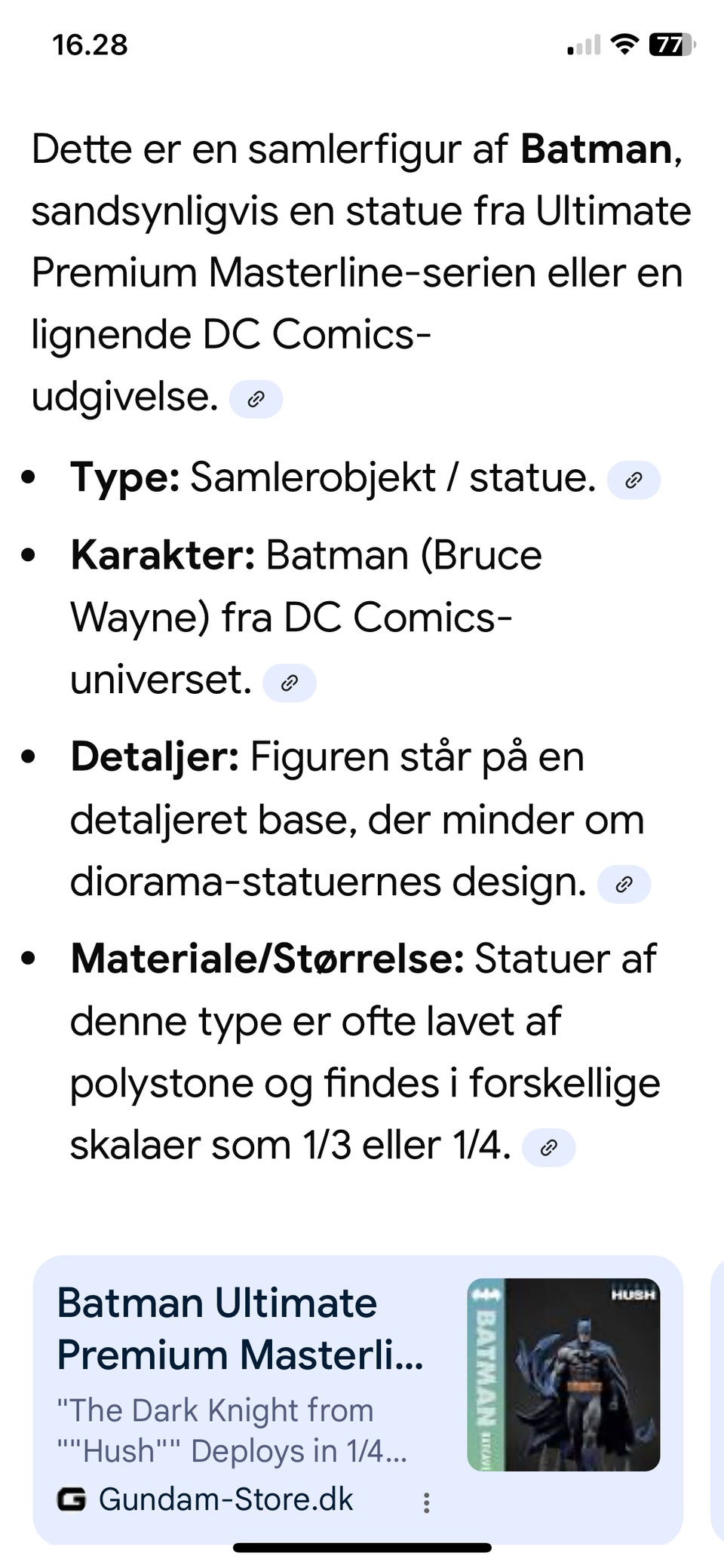The image size is (724, 1568).
Task: Open the citation link after the introduction paragraph
Action: tap(256, 398)
